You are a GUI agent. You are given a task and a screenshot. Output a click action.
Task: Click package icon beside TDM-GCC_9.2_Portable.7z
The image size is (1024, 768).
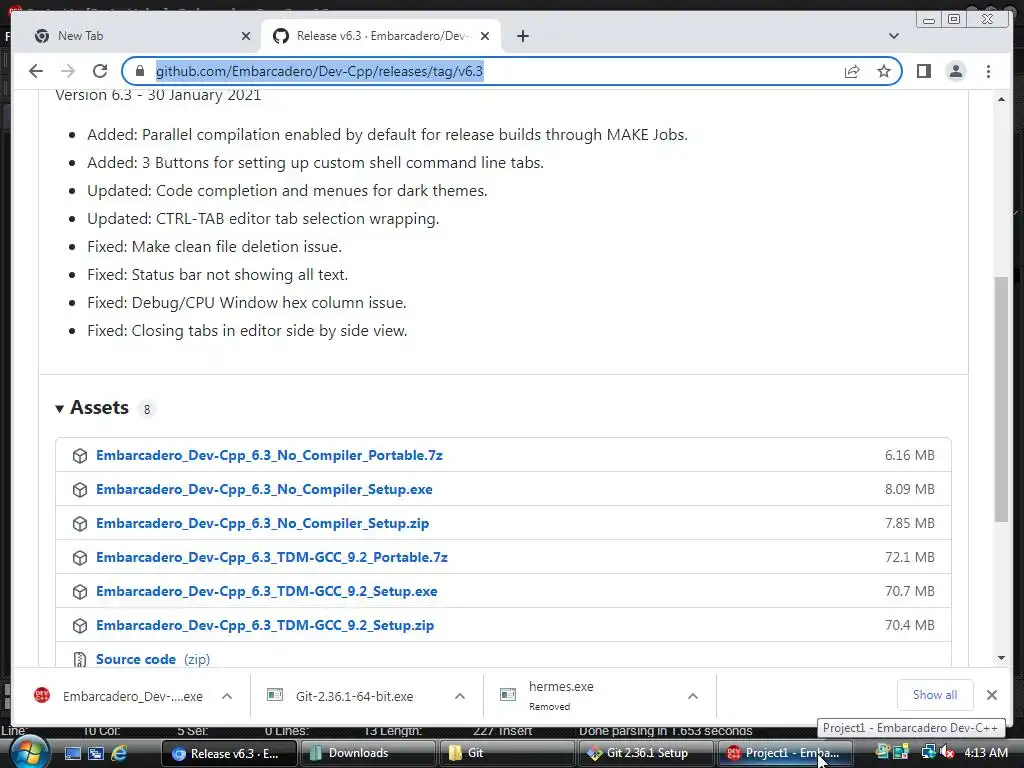[80, 558]
